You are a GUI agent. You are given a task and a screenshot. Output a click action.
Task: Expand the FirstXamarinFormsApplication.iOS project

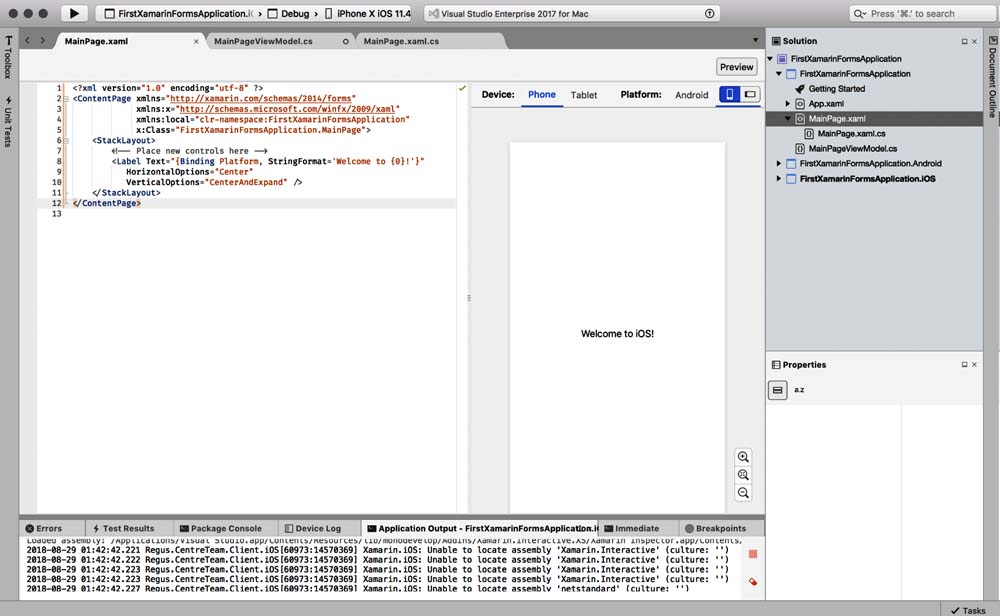(x=779, y=179)
